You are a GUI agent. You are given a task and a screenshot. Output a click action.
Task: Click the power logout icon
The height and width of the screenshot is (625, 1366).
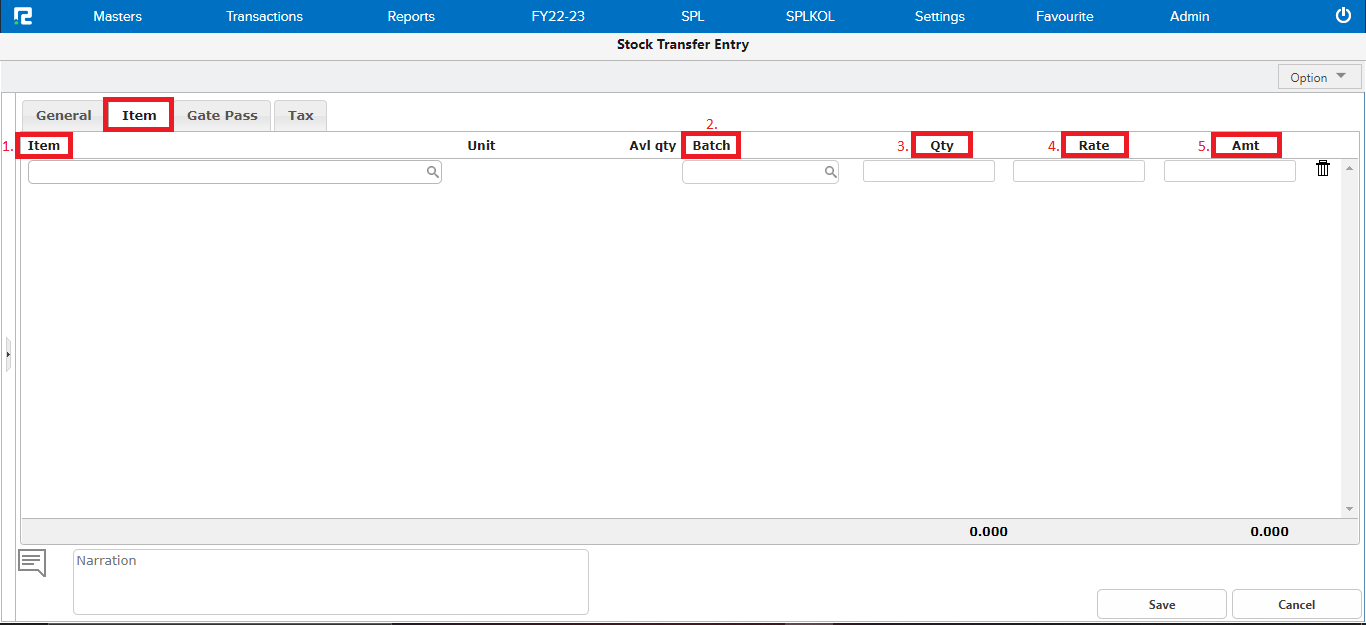[x=1343, y=15]
